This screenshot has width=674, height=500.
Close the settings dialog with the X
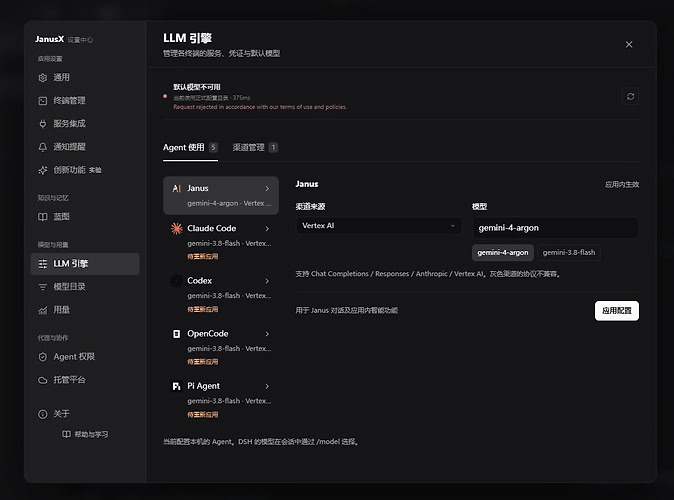629,45
